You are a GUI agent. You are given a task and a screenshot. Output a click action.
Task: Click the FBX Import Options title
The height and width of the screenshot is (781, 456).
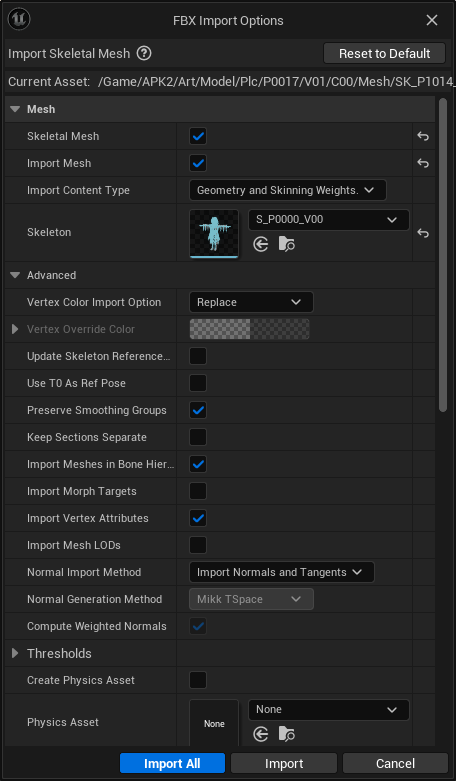point(228,20)
